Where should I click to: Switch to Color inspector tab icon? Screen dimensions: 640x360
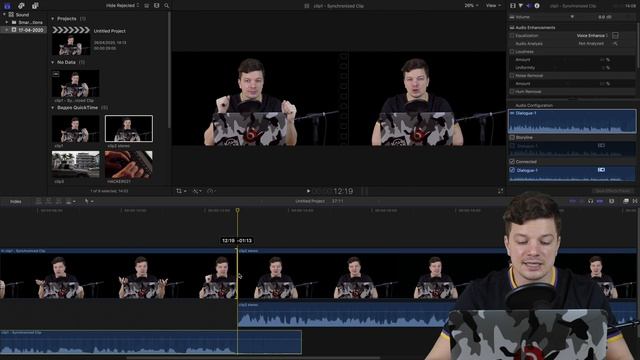point(521,6)
